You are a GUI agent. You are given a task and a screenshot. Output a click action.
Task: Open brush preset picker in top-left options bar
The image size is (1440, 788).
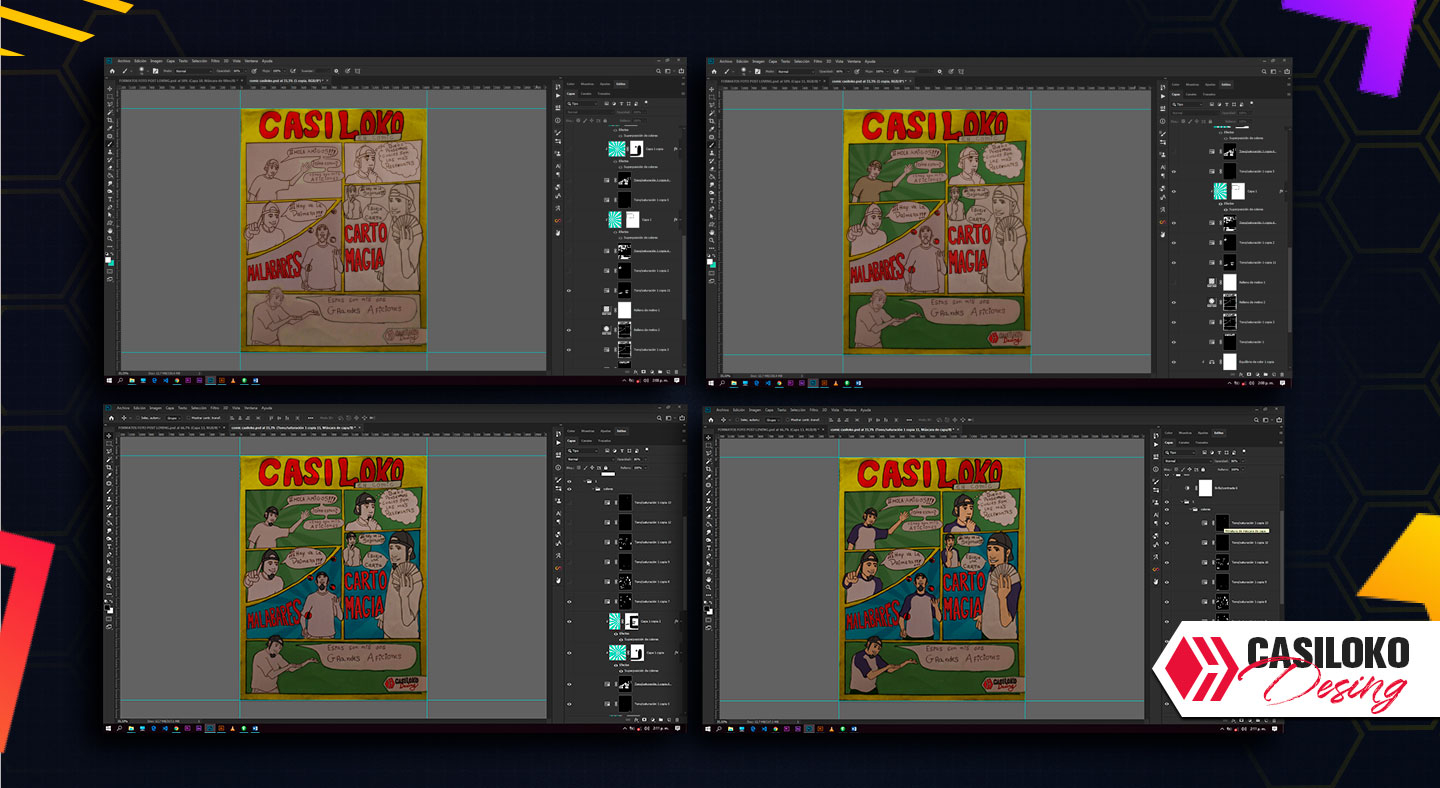(142, 70)
